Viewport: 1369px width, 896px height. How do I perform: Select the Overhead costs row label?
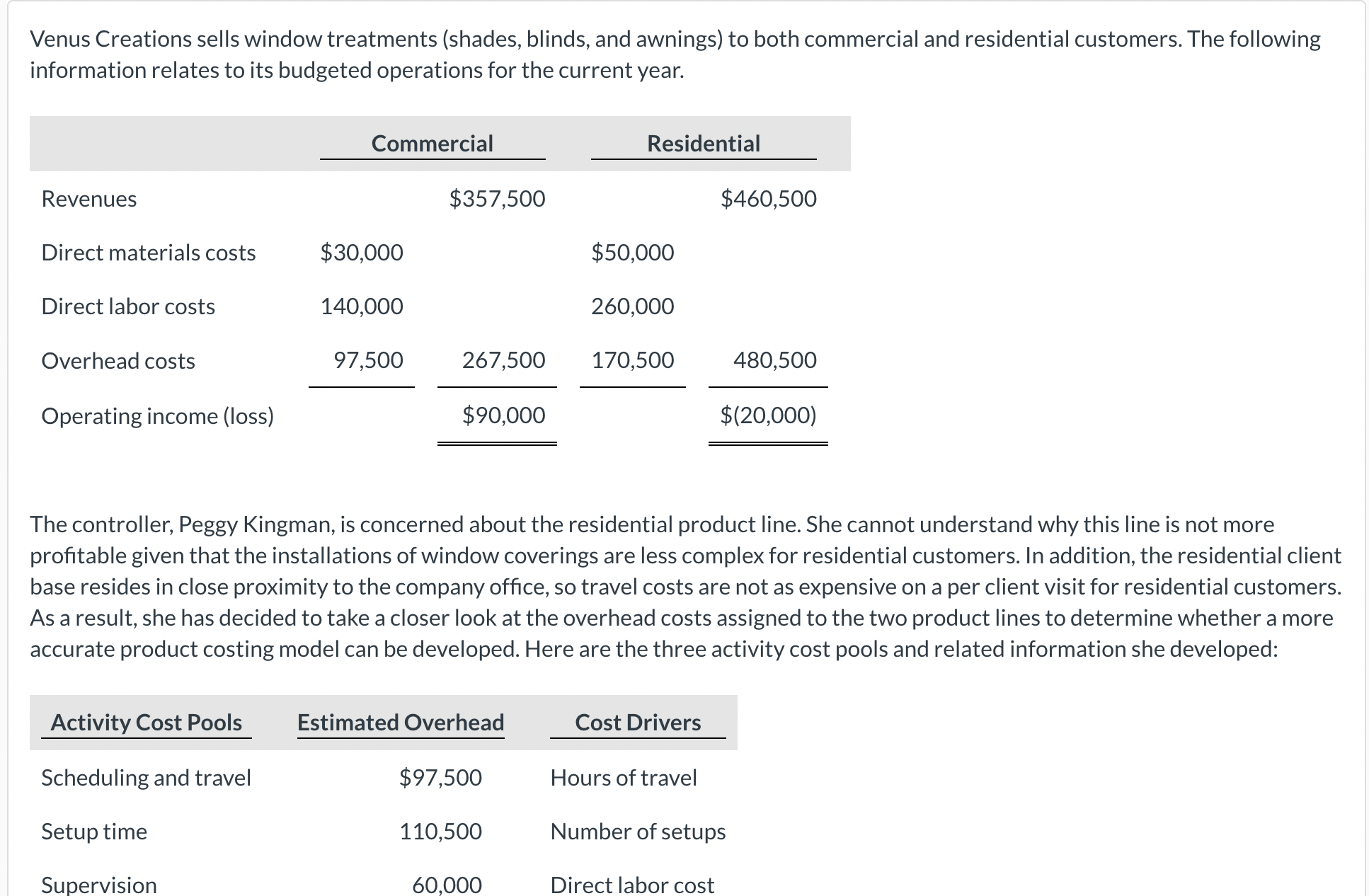point(118,361)
